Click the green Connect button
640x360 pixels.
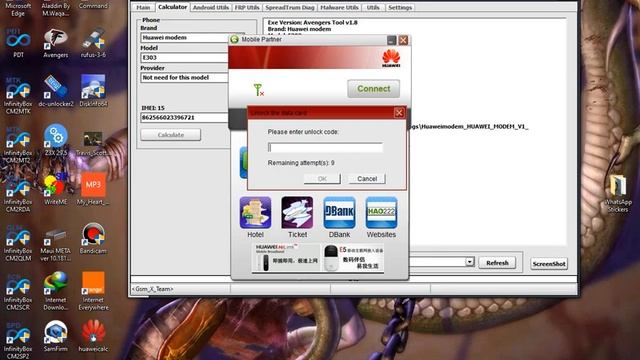point(373,89)
